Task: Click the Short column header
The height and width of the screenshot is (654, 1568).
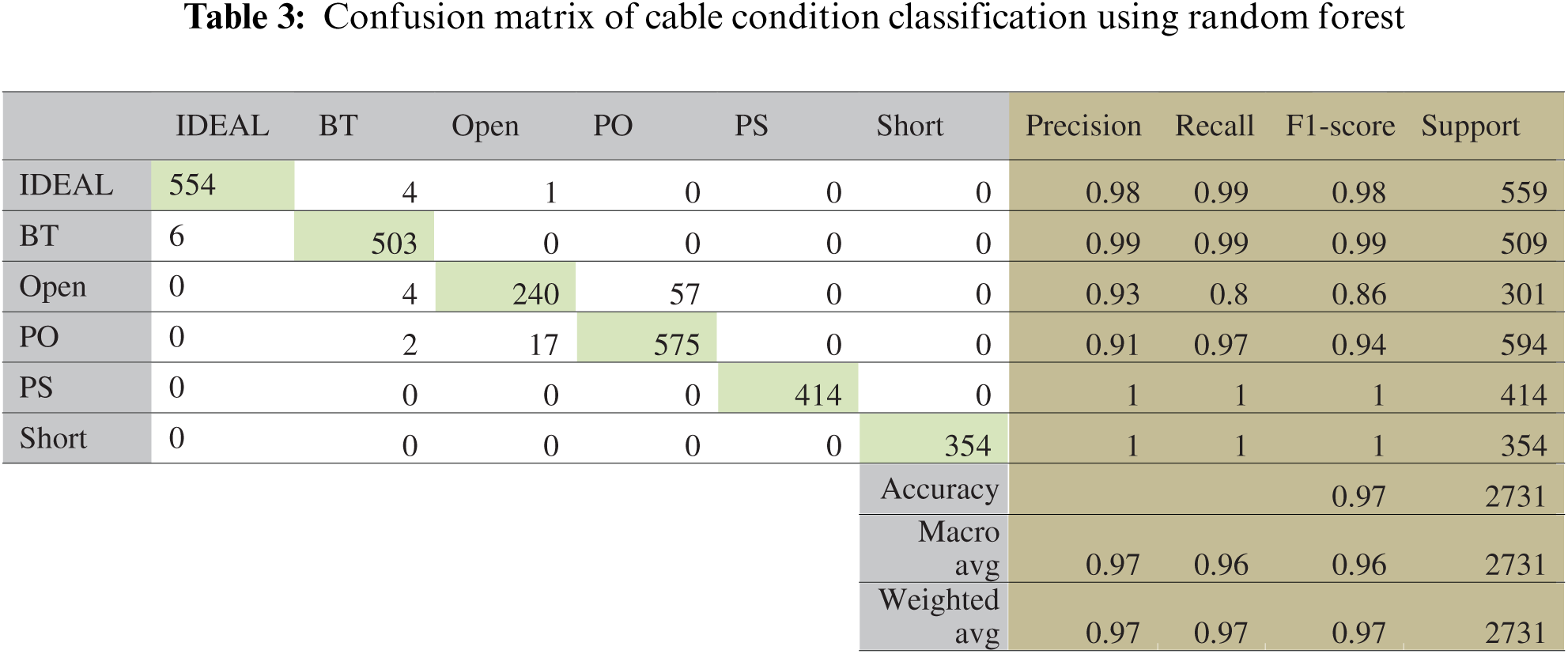Action: tap(909, 127)
